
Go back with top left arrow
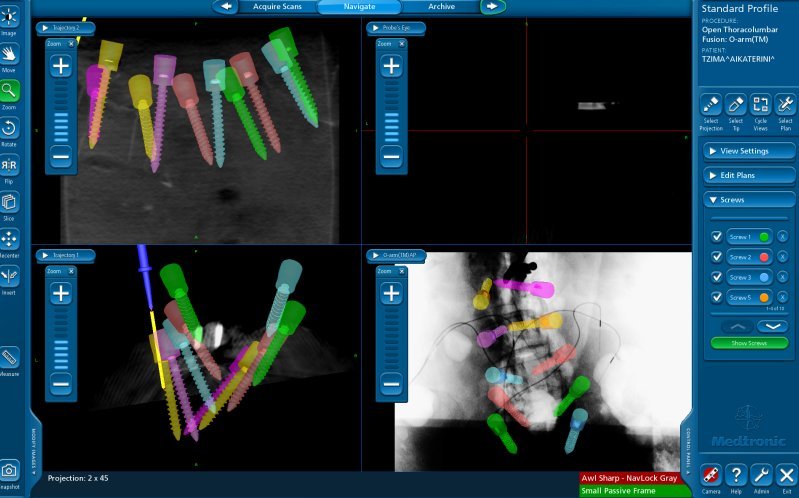(226, 7)
